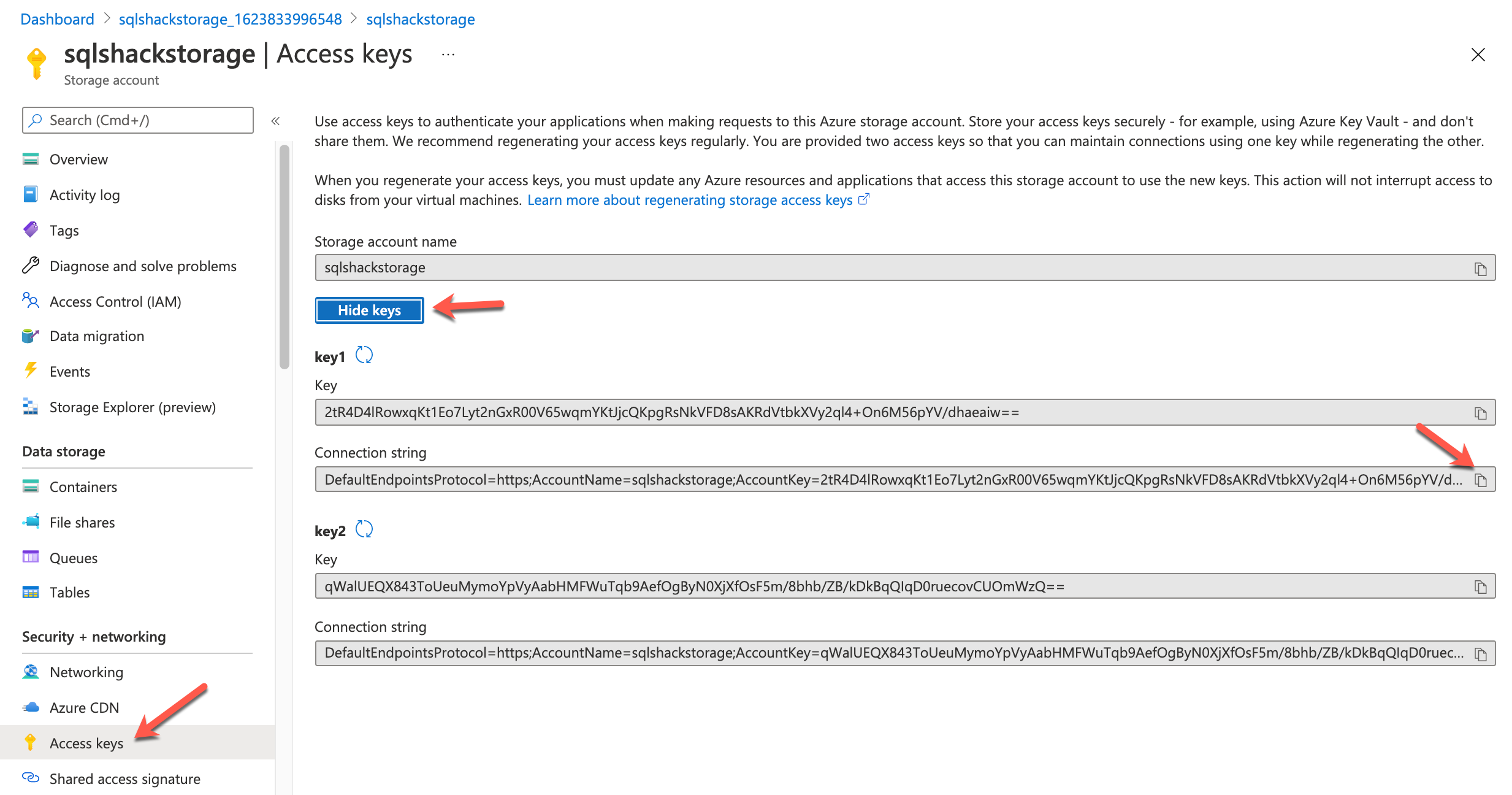Open Storage Explorer (preview) in sidebar

[x=132, y=407]
